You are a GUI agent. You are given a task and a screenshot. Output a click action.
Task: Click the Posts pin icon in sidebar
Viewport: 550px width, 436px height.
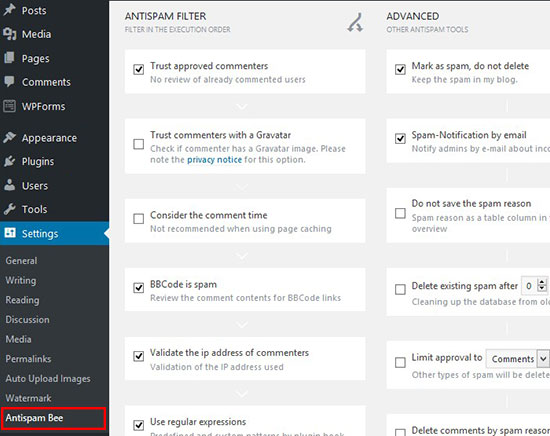click(9, 10)
